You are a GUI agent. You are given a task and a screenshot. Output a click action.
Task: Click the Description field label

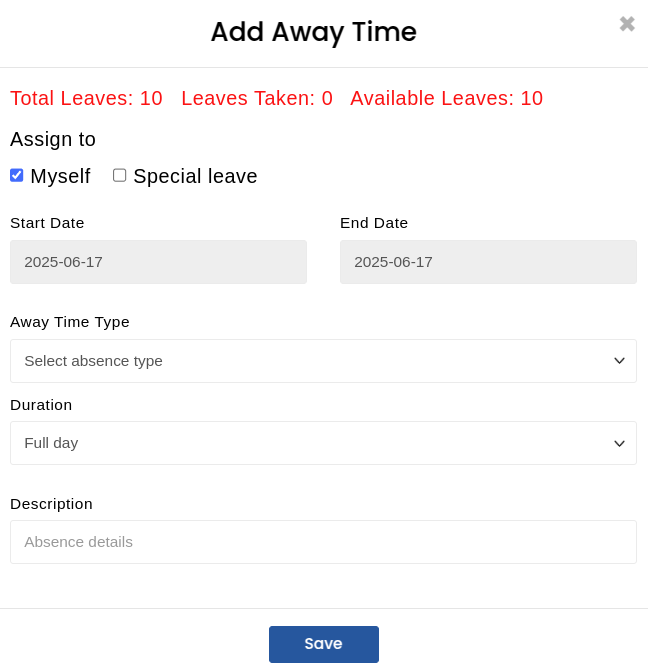point(51,504)
